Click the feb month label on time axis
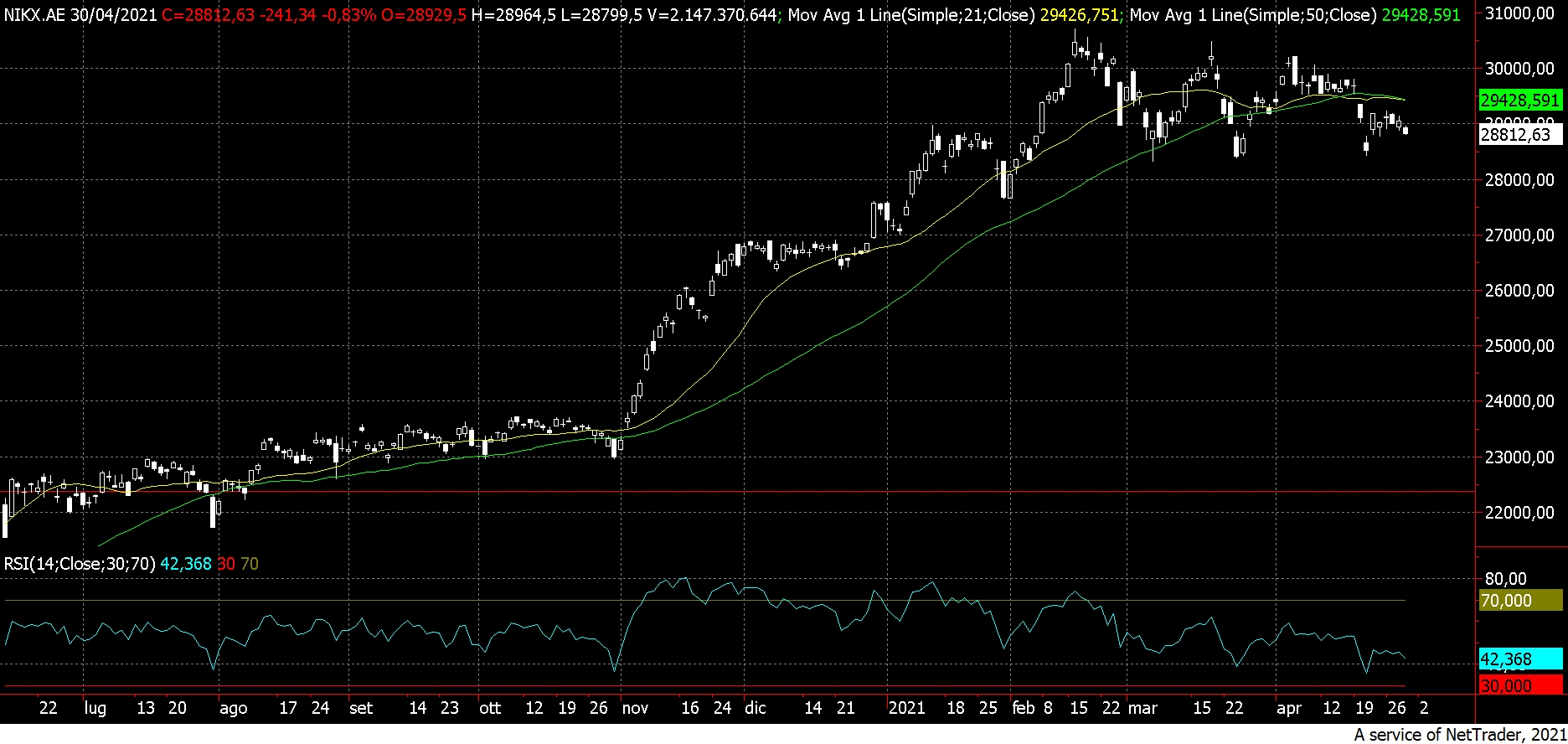1568x744 pixels. (x=1024, y=708)
